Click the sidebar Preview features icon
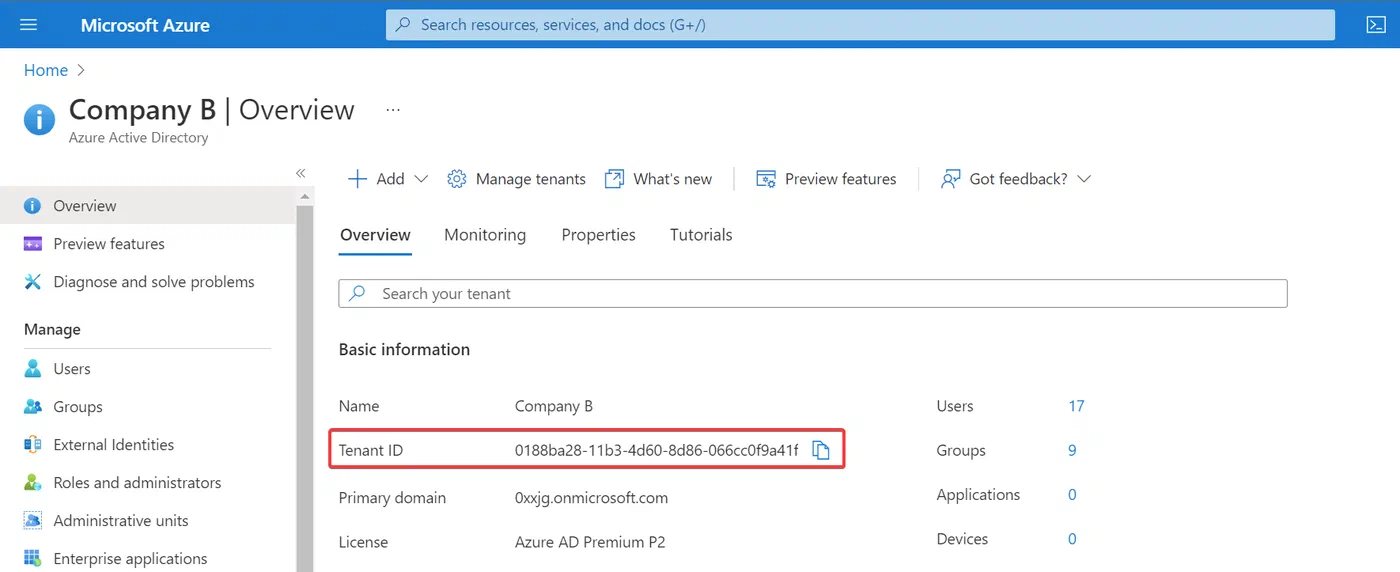Image resolution: width=1400 pixels, height=572 pixels. click(33, 243)
